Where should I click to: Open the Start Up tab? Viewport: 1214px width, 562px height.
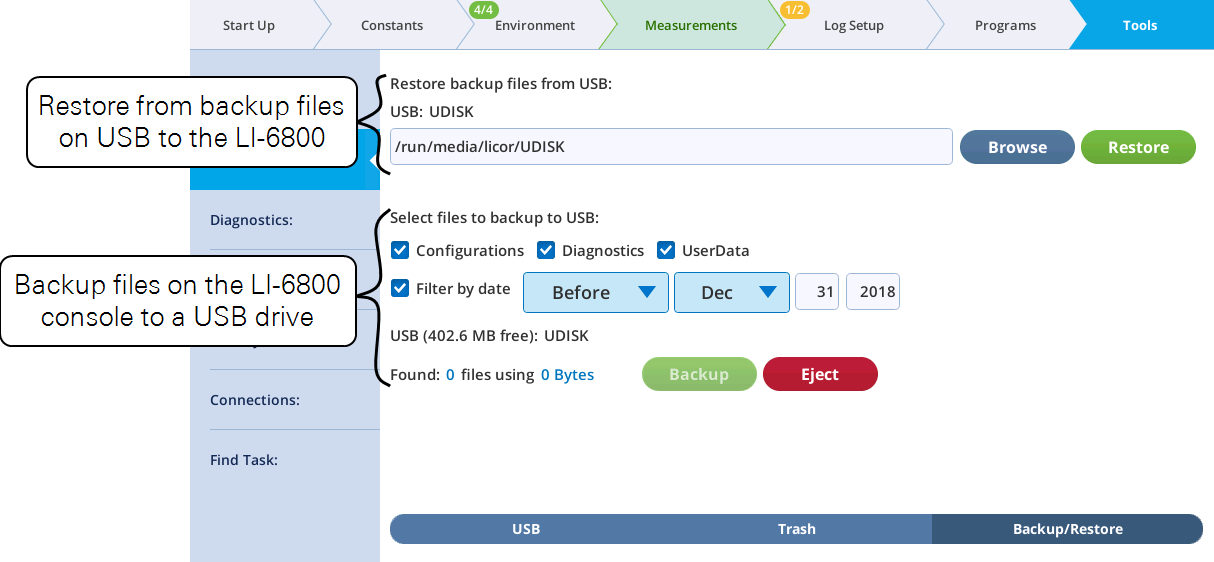249,25
